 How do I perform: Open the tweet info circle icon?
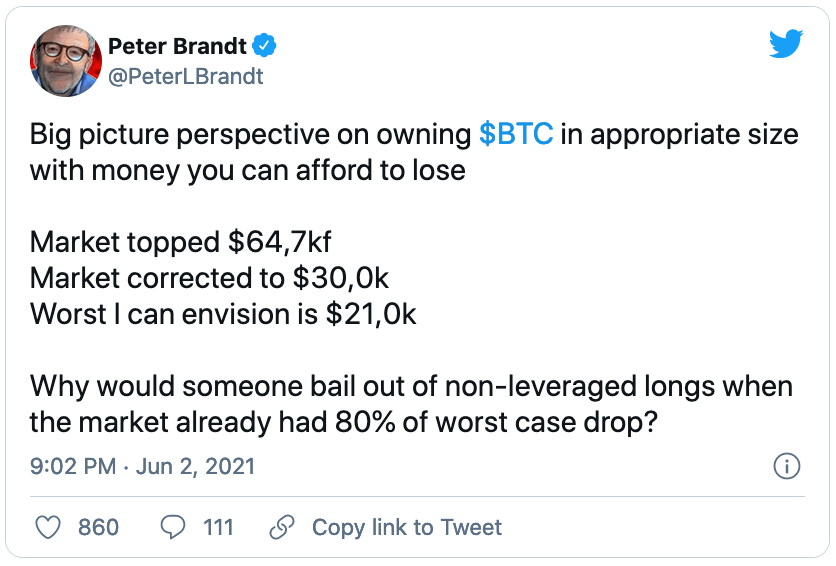click(786, 466)
